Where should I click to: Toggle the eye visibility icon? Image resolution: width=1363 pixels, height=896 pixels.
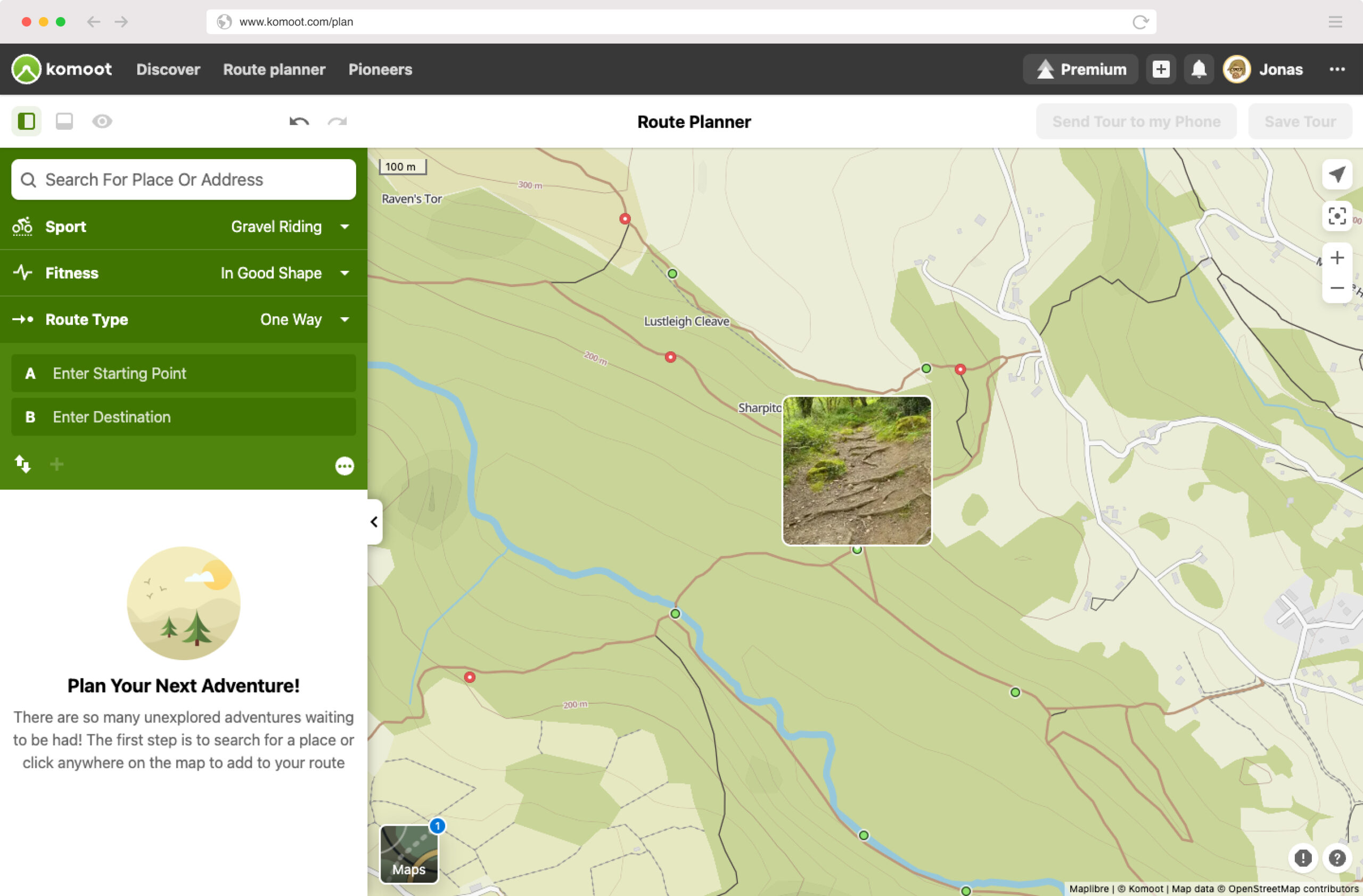point(102,121)
